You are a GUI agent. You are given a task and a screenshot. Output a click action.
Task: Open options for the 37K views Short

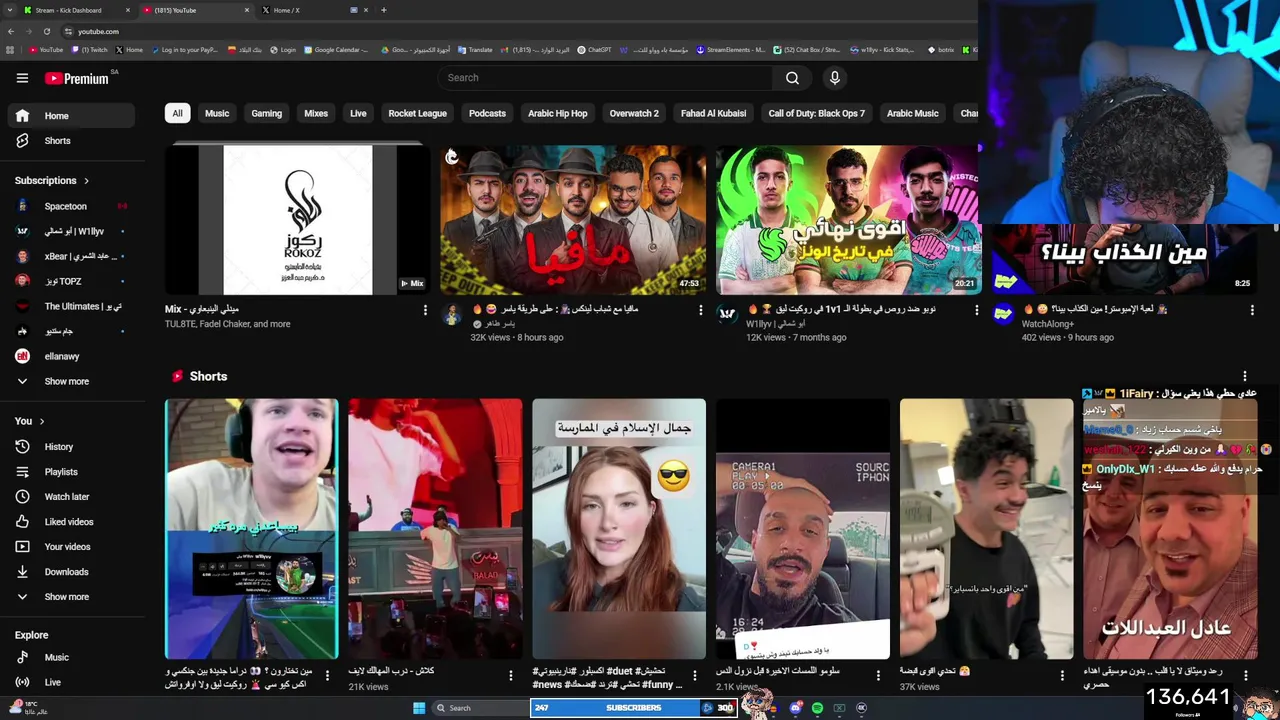tap(1062, 676)
